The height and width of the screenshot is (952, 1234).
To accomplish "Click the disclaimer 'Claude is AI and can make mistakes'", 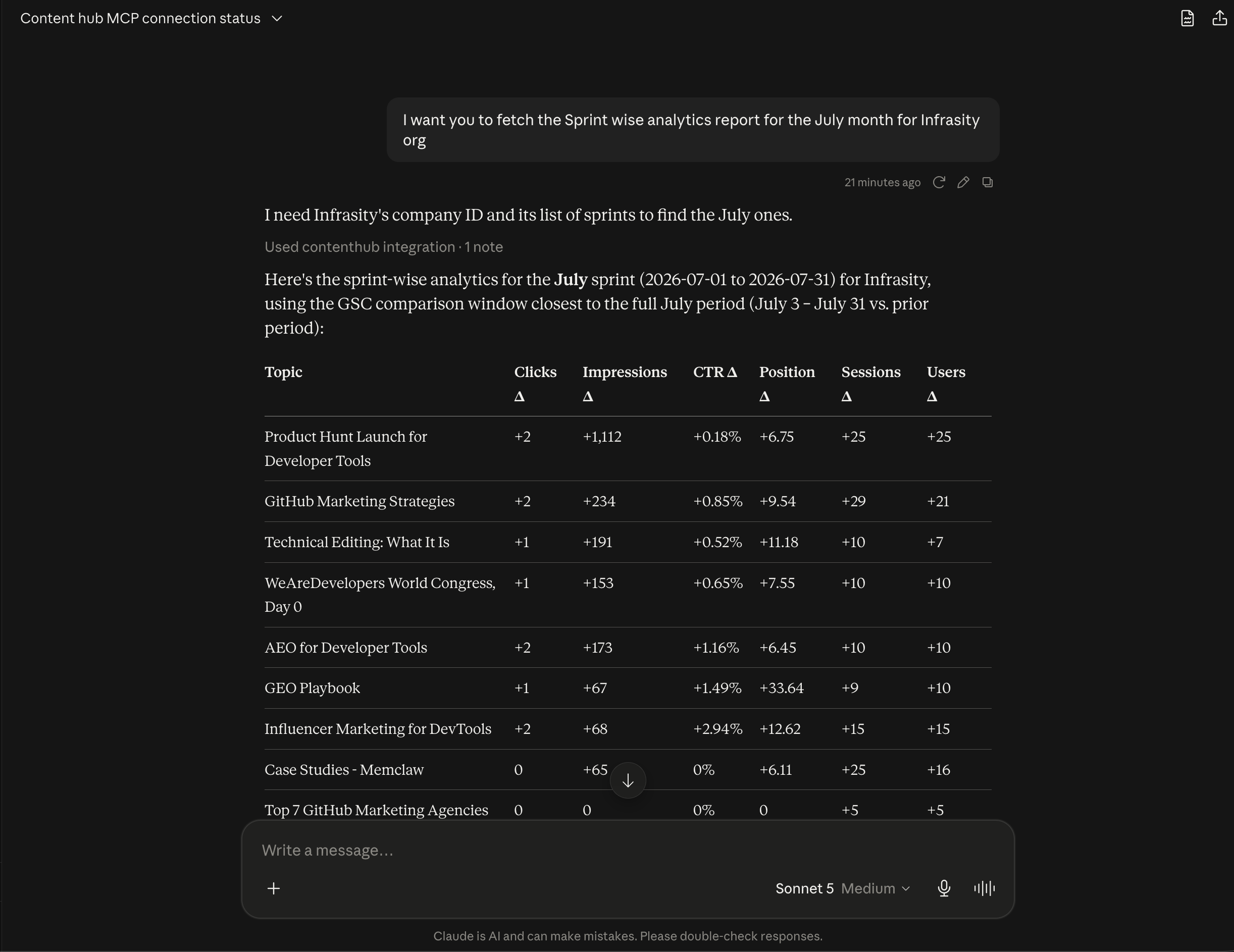I will pos(628,936).
